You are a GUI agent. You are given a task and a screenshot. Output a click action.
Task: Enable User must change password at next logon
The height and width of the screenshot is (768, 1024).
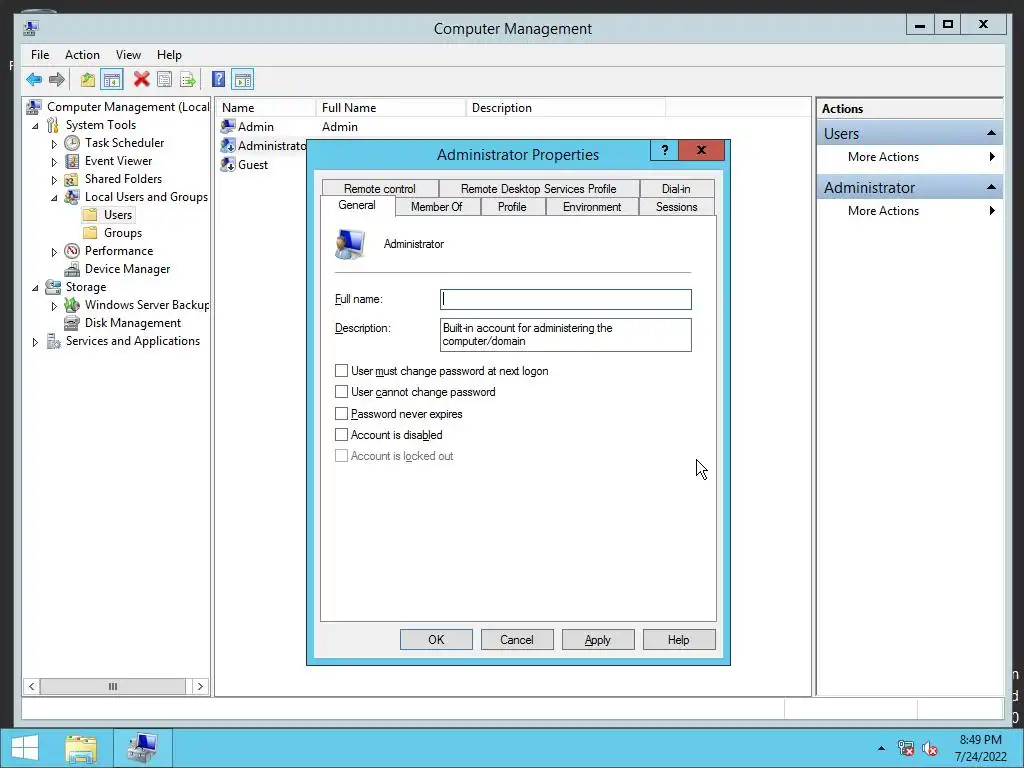click(x=341, y=371)
